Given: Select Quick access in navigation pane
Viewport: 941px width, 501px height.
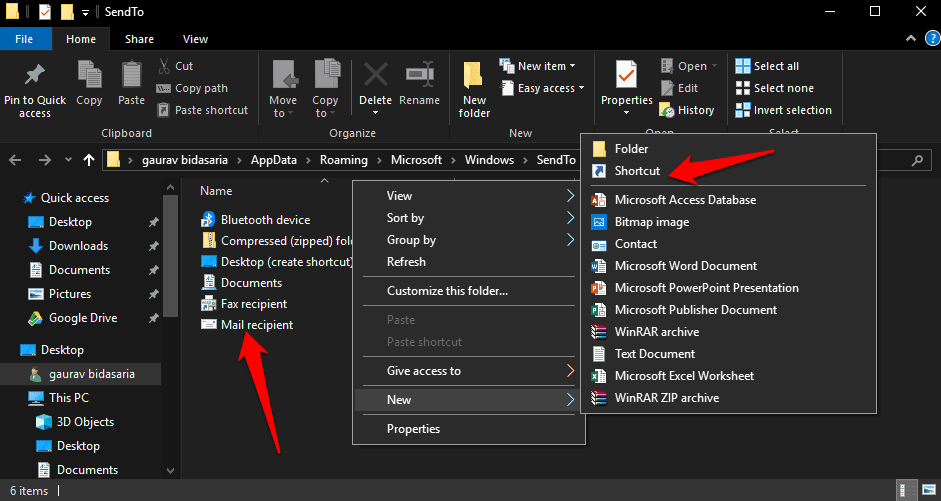Looking at the screenshot, I should tap(74, 198).
